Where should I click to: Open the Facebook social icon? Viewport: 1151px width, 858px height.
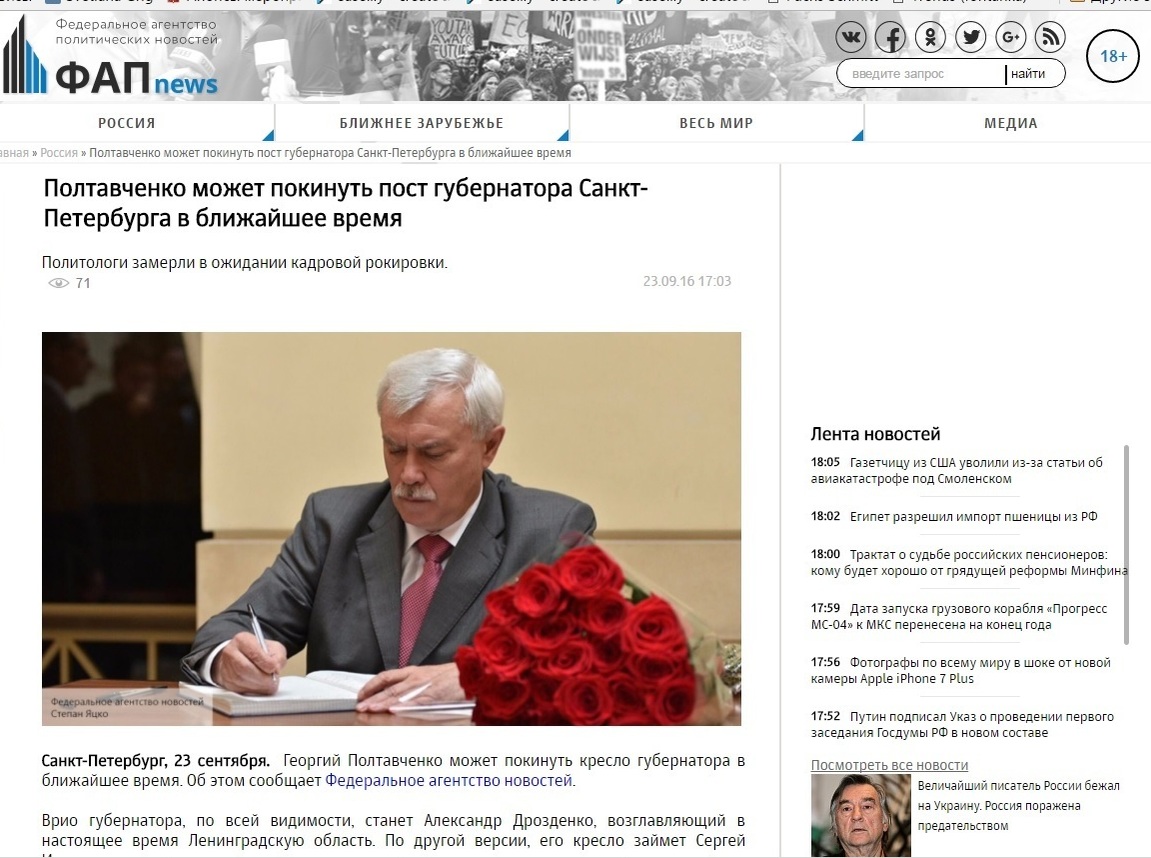click(890, 37)
